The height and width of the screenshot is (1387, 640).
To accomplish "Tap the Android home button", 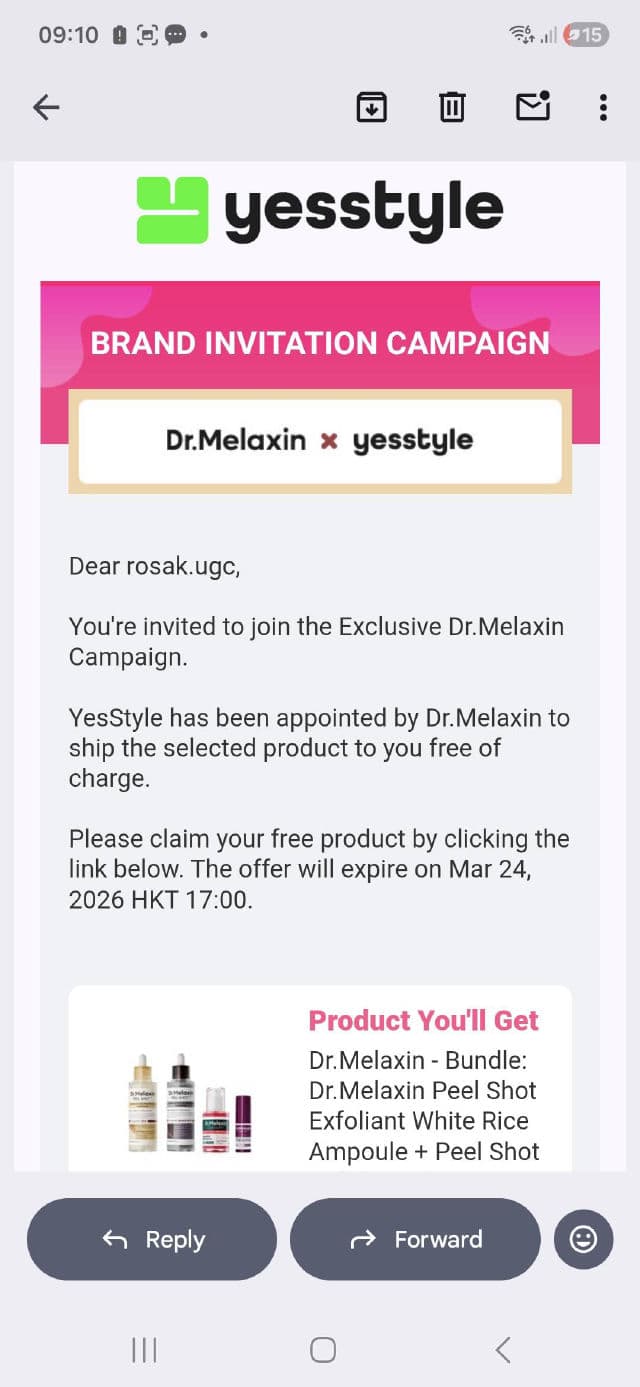I will [x=322, y=1350].
